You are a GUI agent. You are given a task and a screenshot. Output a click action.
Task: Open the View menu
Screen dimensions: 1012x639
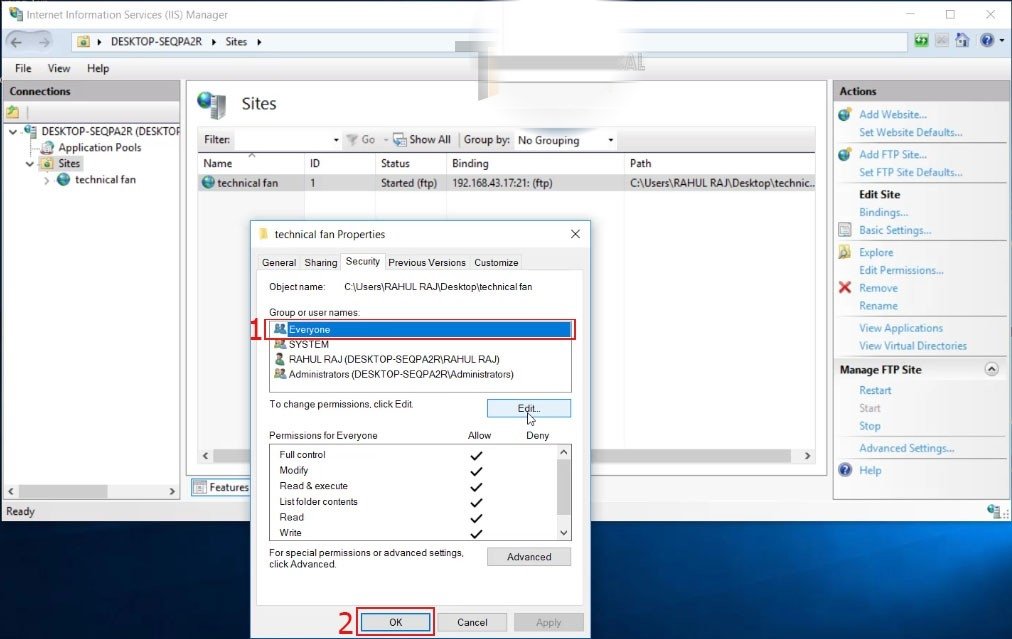pos(59,68)
